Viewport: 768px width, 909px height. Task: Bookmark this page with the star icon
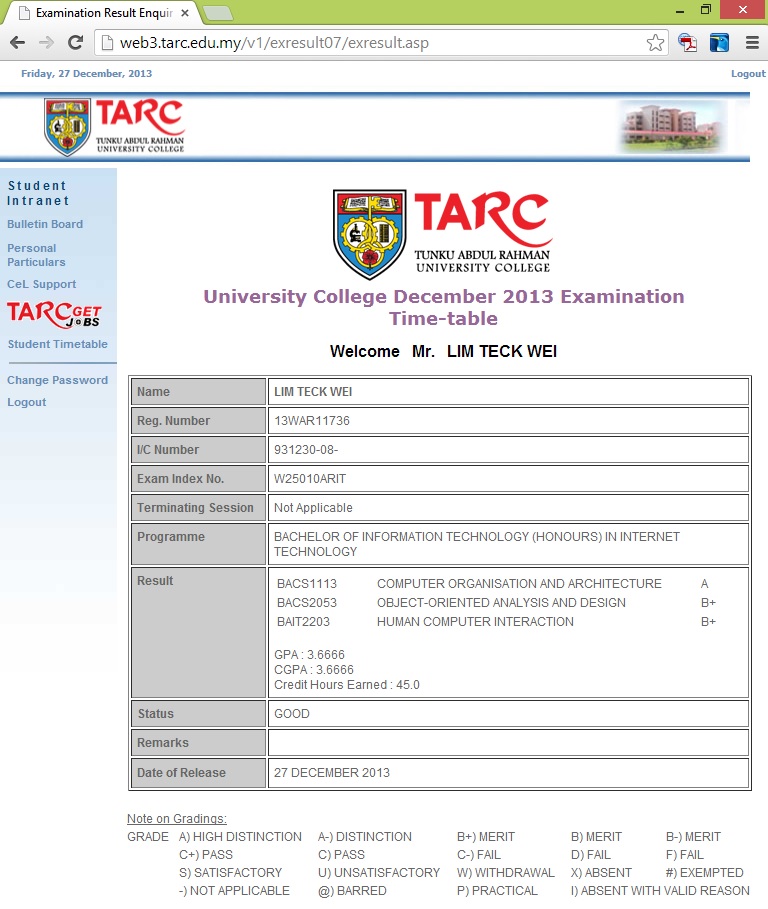coord(655,42)
